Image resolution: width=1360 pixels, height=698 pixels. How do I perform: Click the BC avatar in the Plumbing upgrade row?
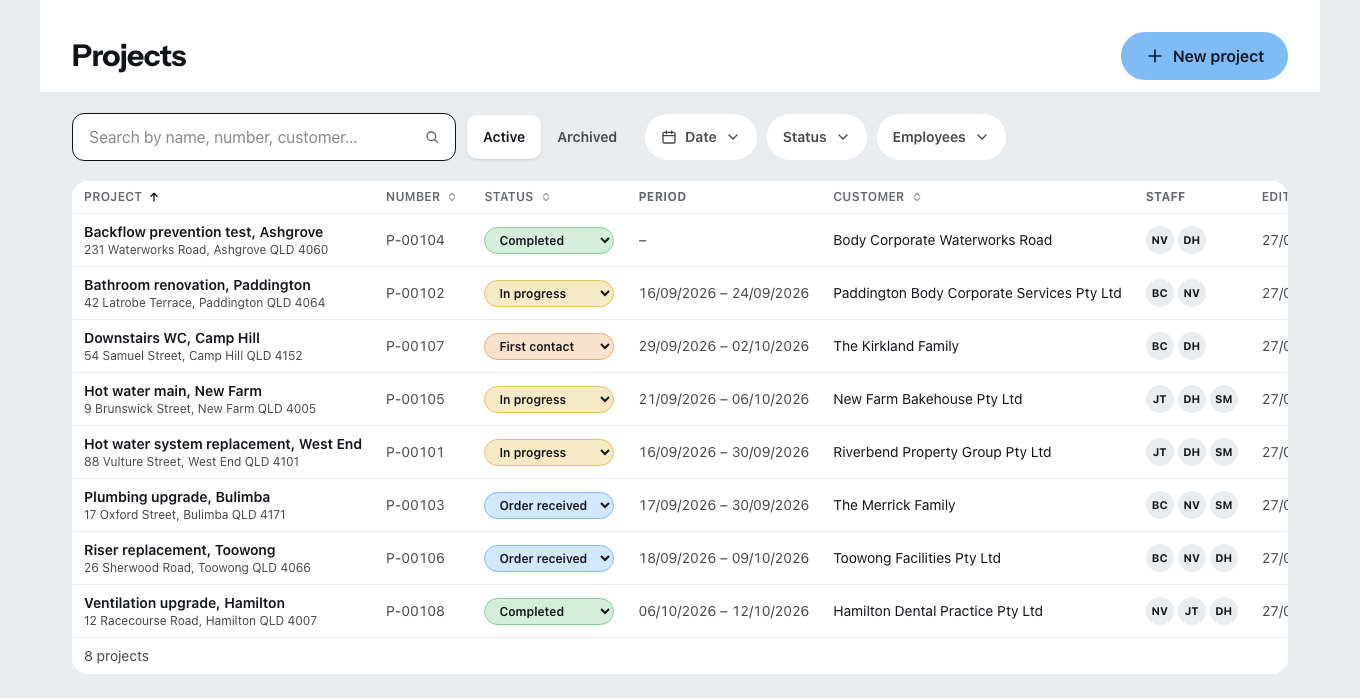coord(1160,505)
